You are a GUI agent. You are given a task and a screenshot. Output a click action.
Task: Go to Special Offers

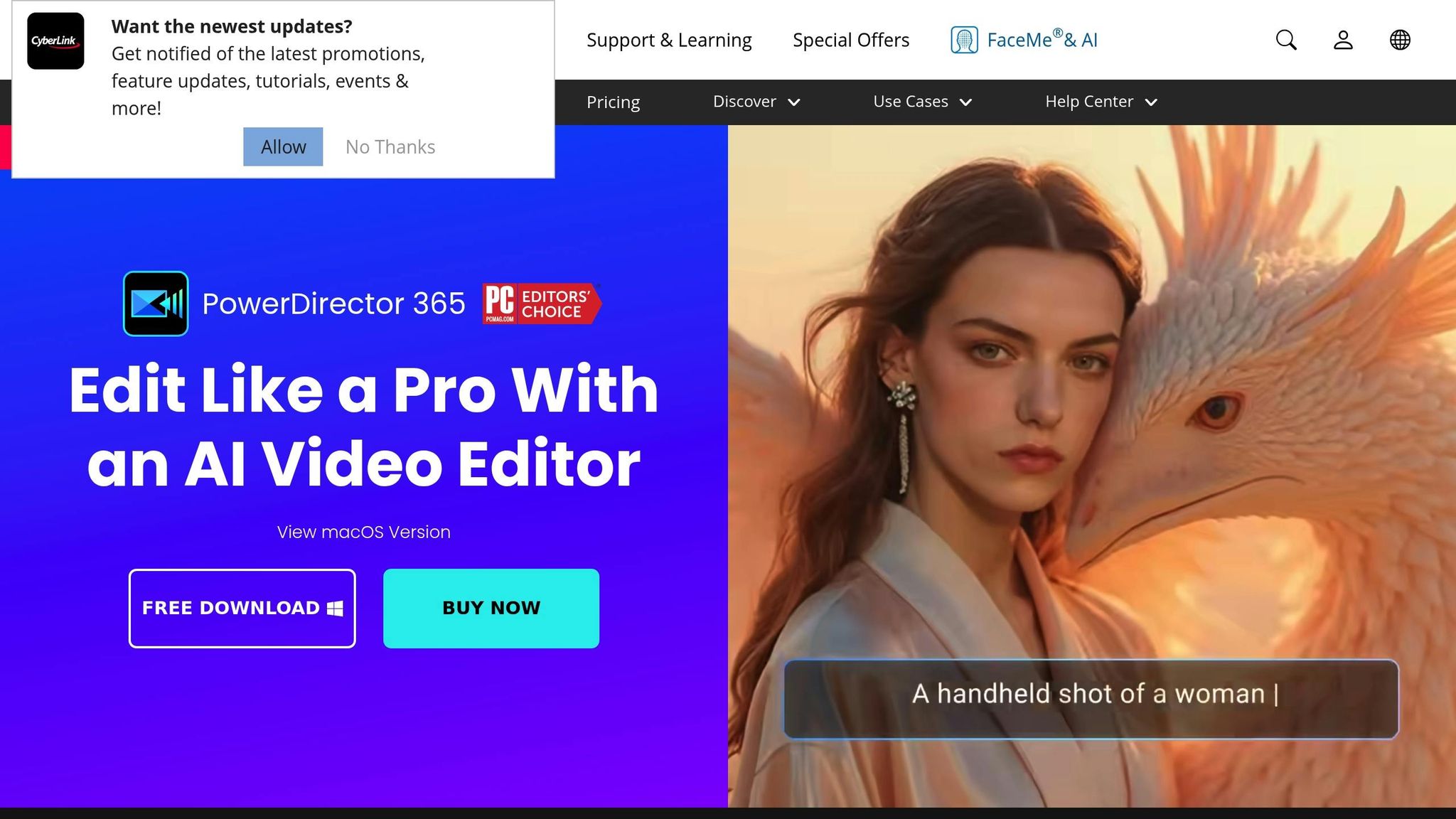pos(851,40)
